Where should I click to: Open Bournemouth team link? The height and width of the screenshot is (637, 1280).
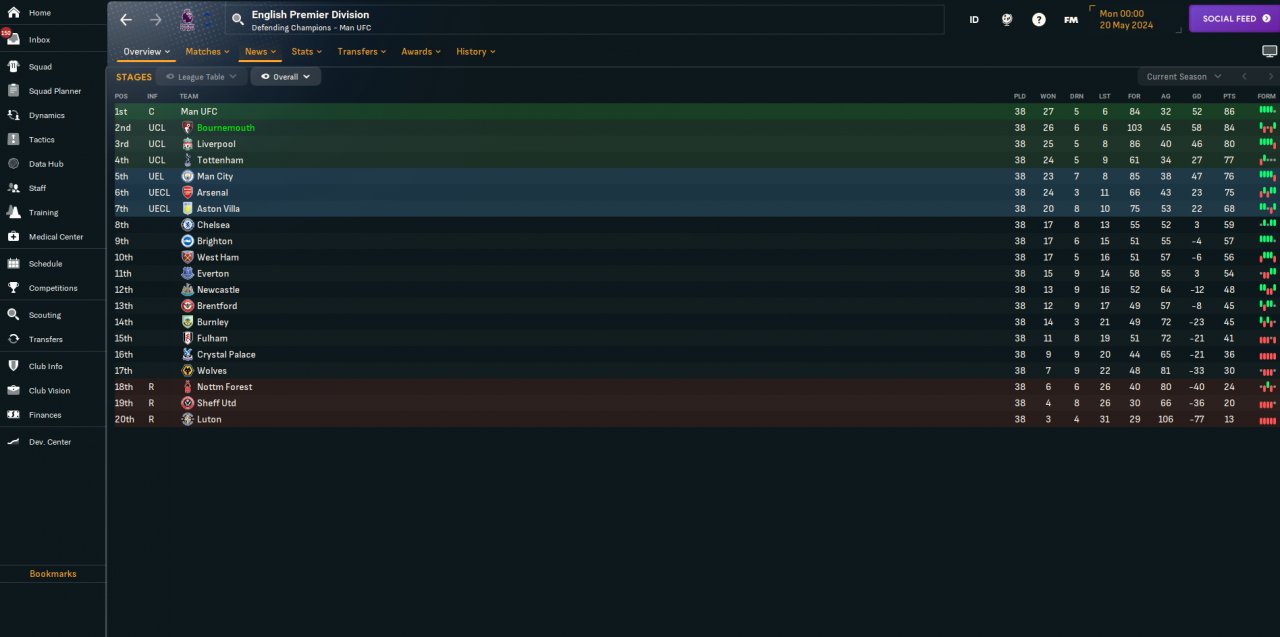(x=226, y=128)
